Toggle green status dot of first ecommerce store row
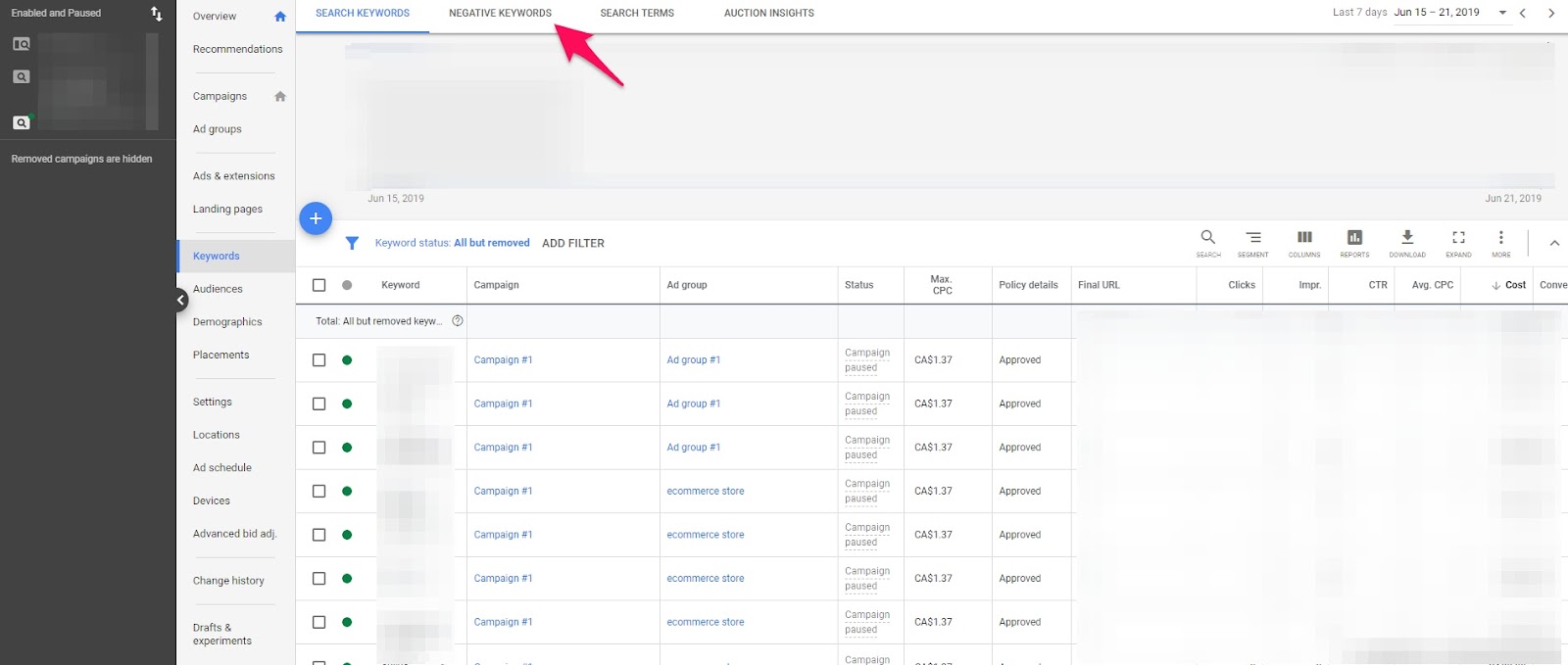Screen dimensions: 1568x665 coord(347,492)
